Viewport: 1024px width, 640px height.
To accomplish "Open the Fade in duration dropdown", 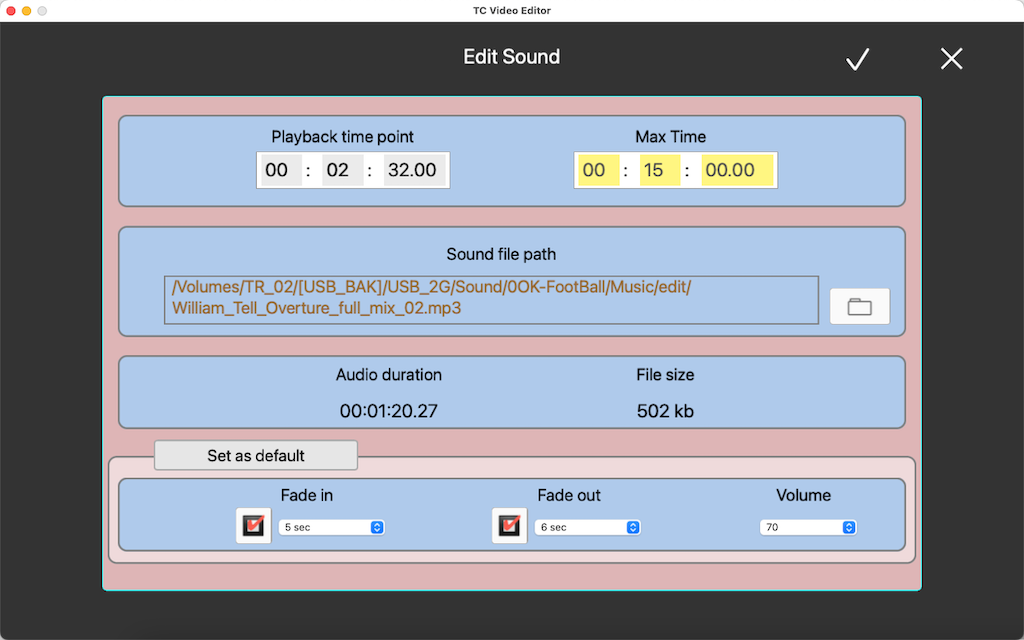I will tap(332, 527).
